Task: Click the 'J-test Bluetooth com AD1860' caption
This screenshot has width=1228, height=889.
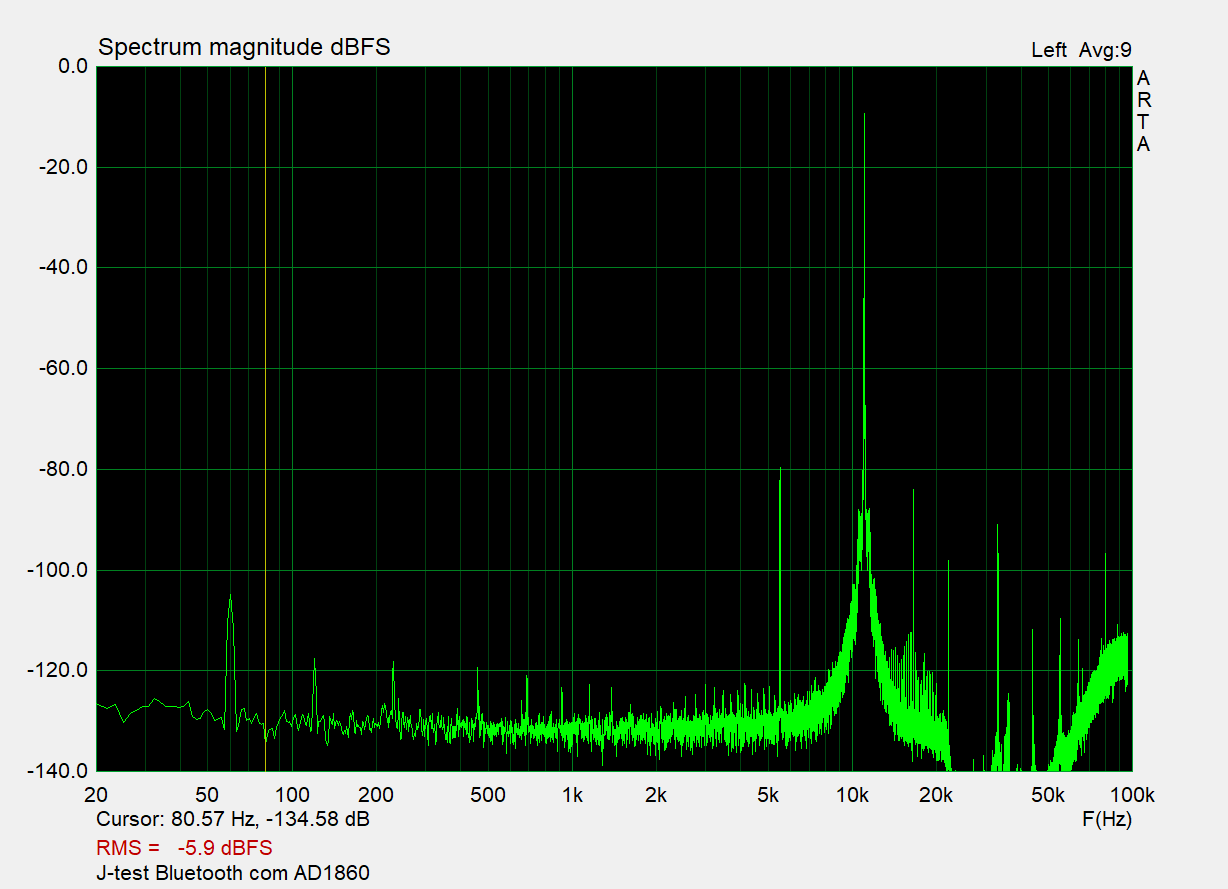Action: pyautogui.click(x=233, y=873)
